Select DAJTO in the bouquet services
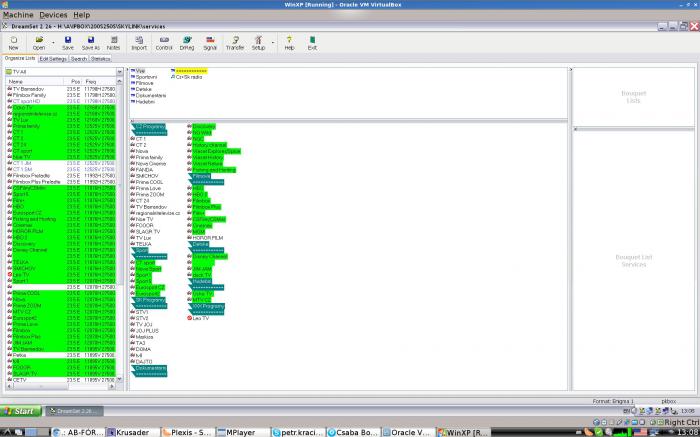Image resolution: width=700 pixels, height=437 pixels. click(x=144, y=362)
